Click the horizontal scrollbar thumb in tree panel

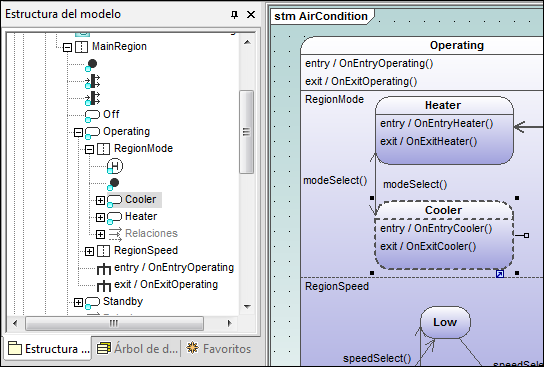[114, 323]
